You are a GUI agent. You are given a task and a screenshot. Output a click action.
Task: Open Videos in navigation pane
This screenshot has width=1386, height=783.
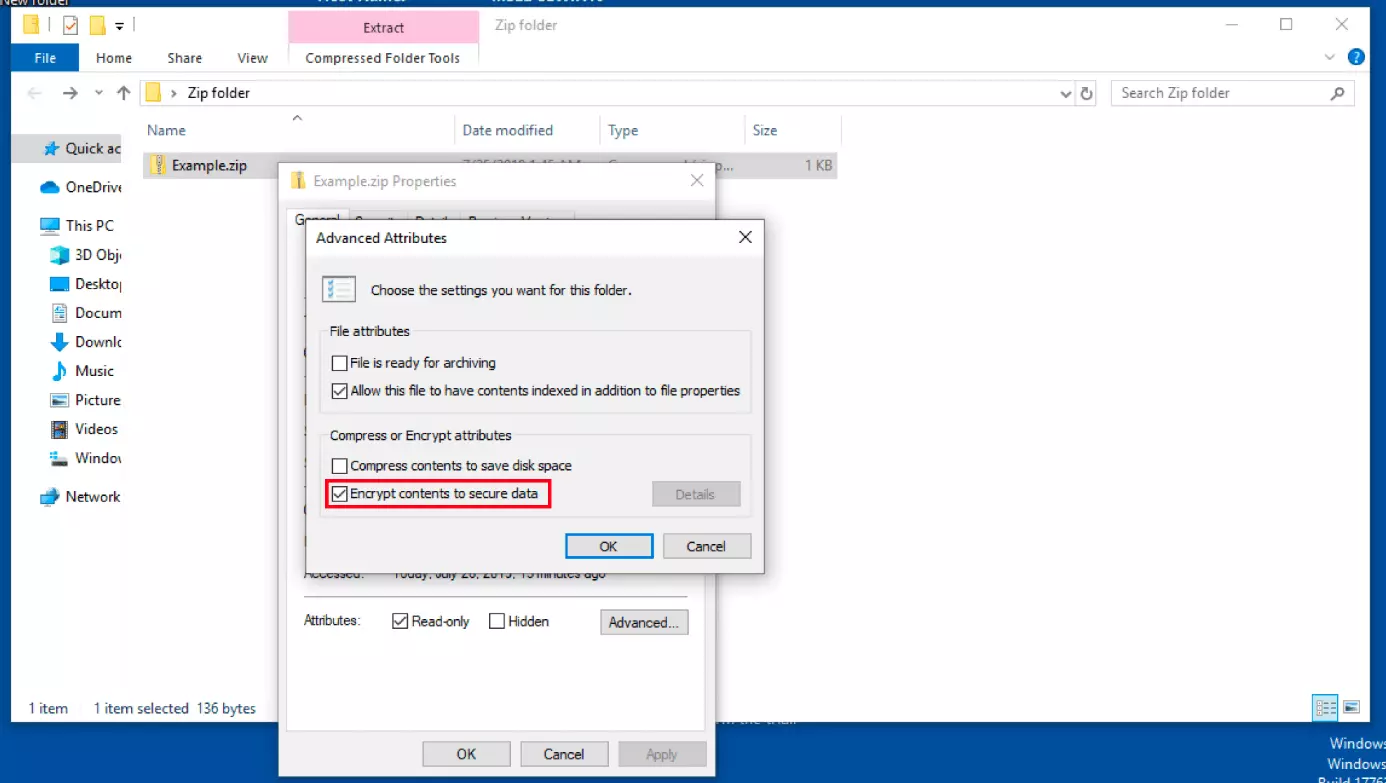click(x=84, y=429)
